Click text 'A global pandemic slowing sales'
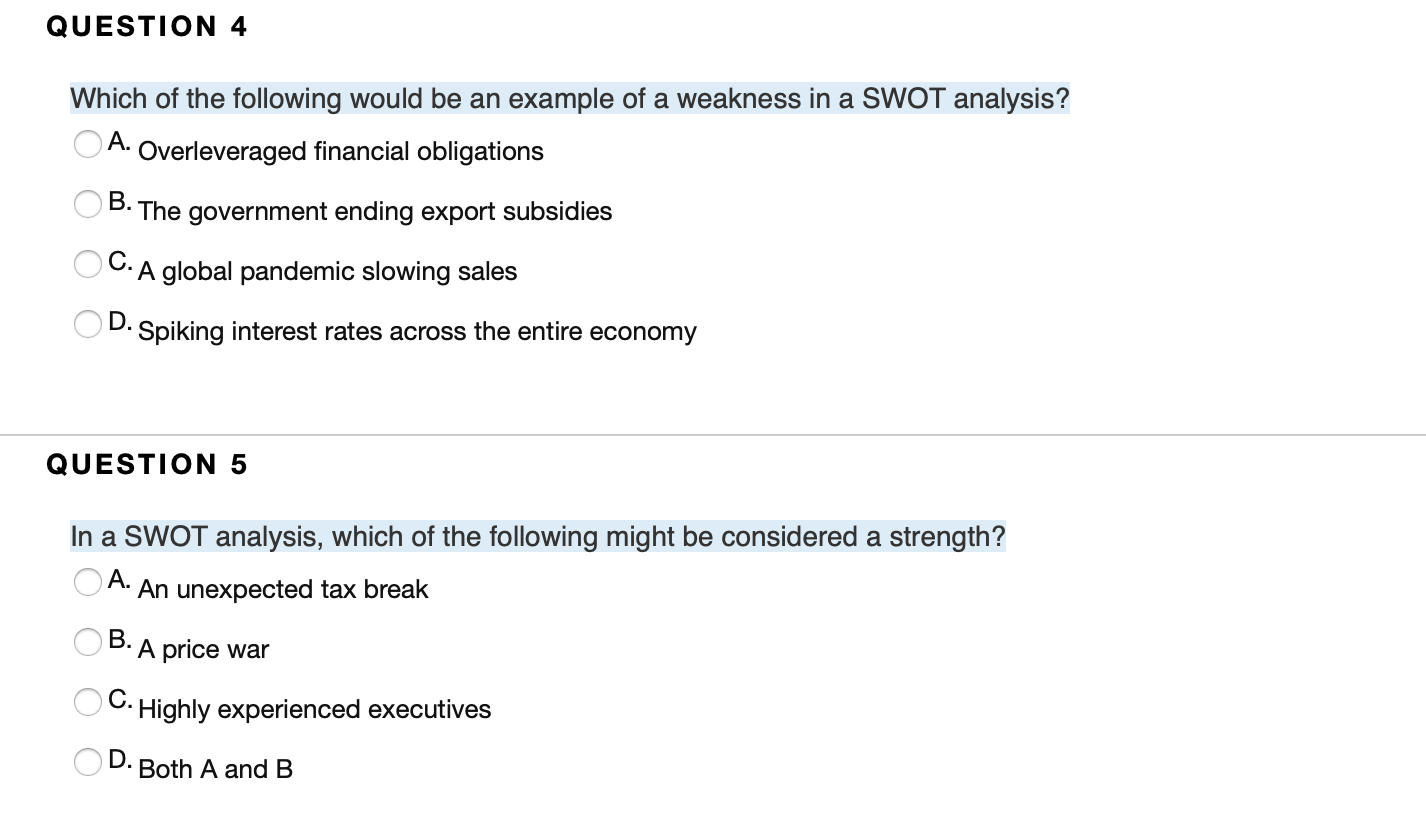Screen dimensions: 1426x820 click(x=328, y=272)
